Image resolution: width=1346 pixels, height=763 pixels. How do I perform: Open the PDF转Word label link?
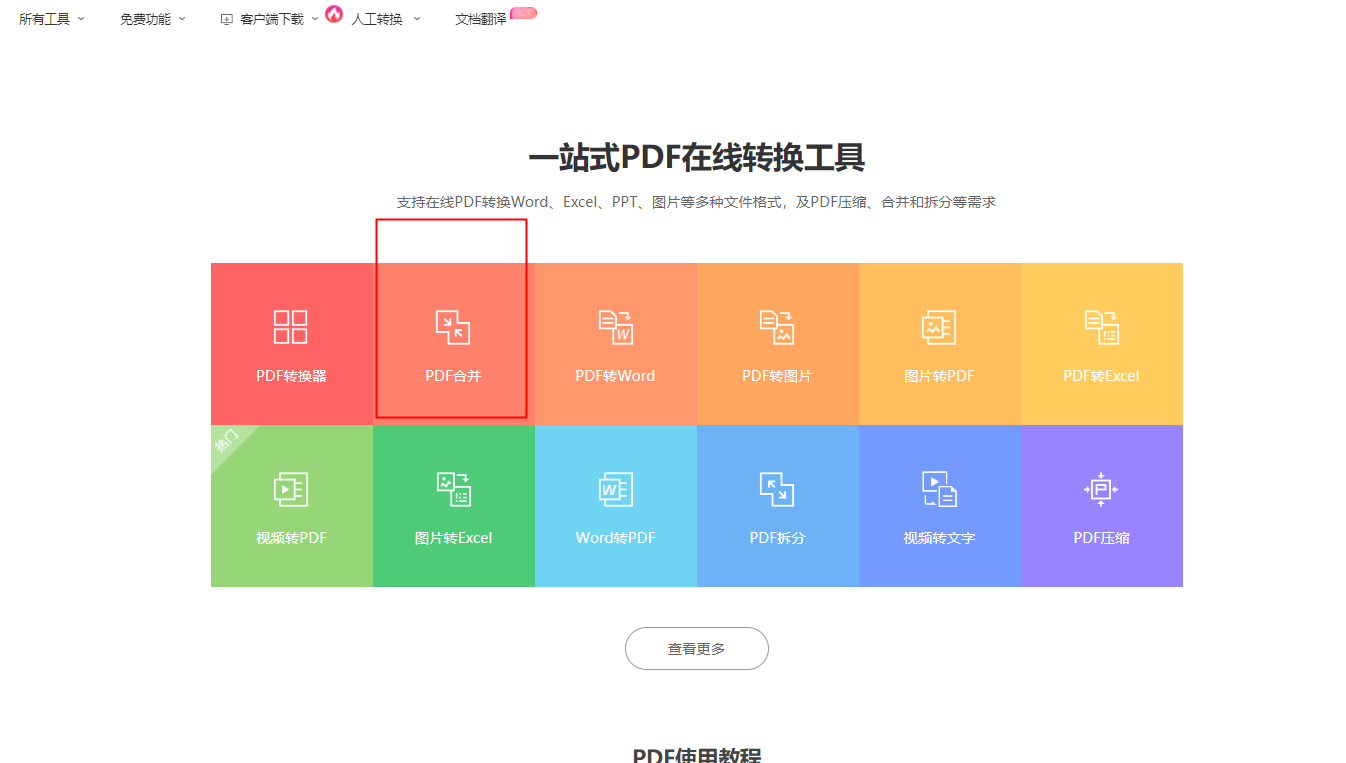pos(615,376)
